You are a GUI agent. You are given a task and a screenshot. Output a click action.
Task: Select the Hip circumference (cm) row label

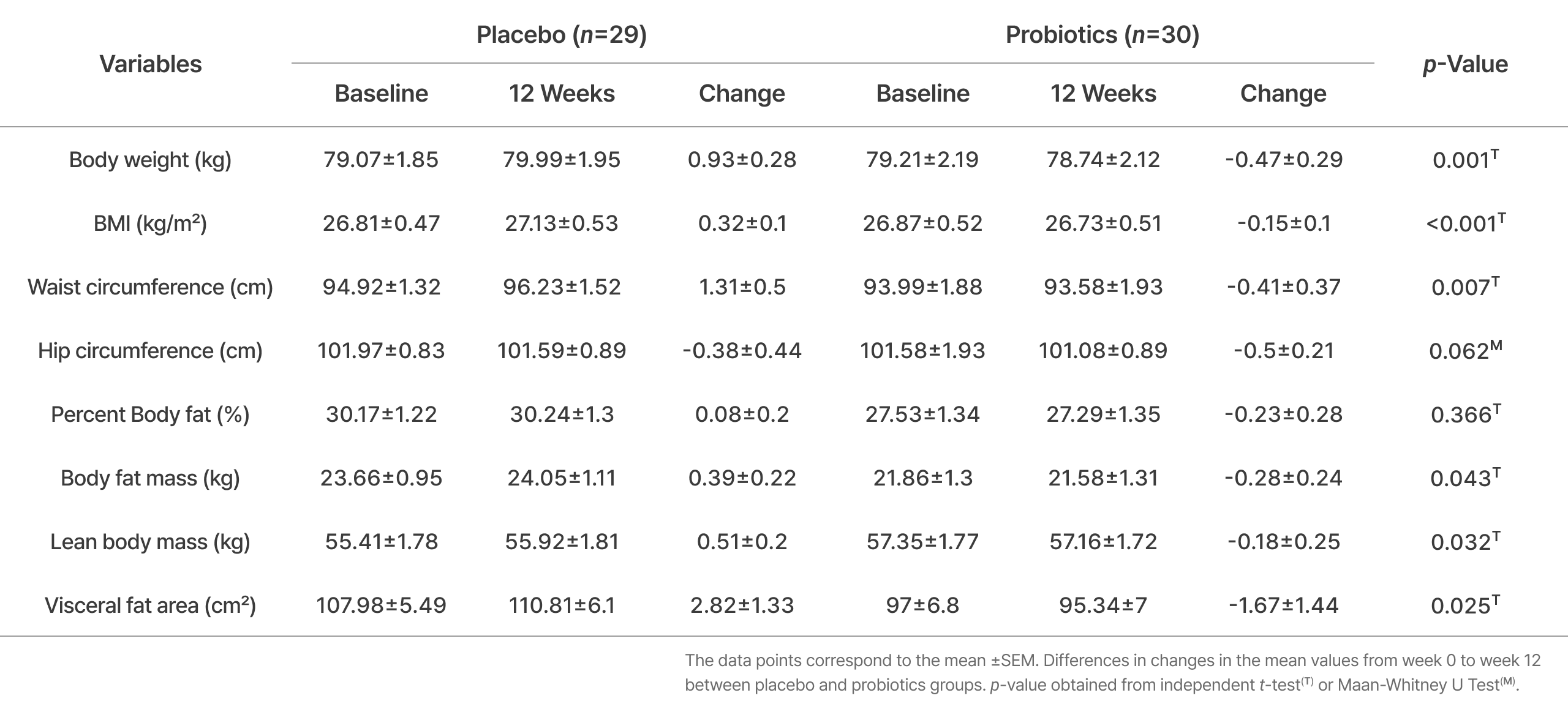click(x=150, y=351)
